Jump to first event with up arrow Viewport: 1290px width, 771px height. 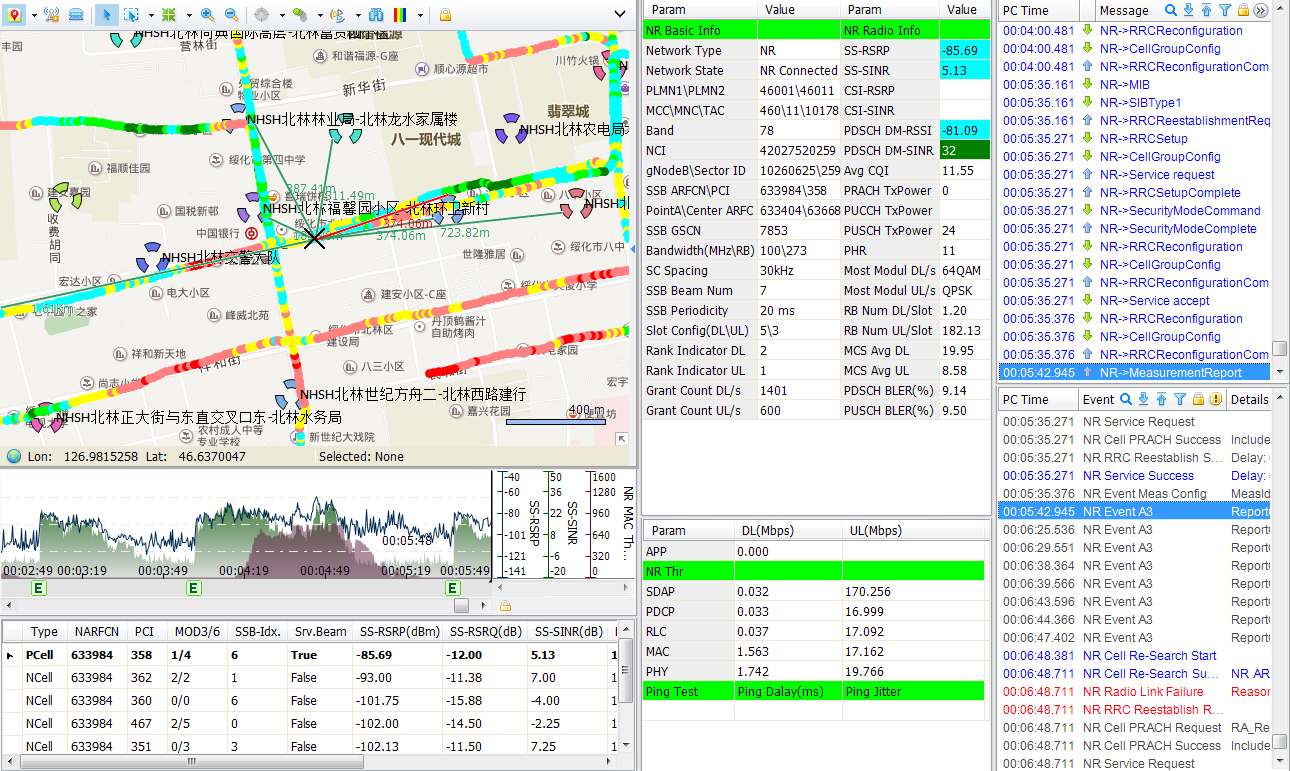click(x=1162, y=399)
